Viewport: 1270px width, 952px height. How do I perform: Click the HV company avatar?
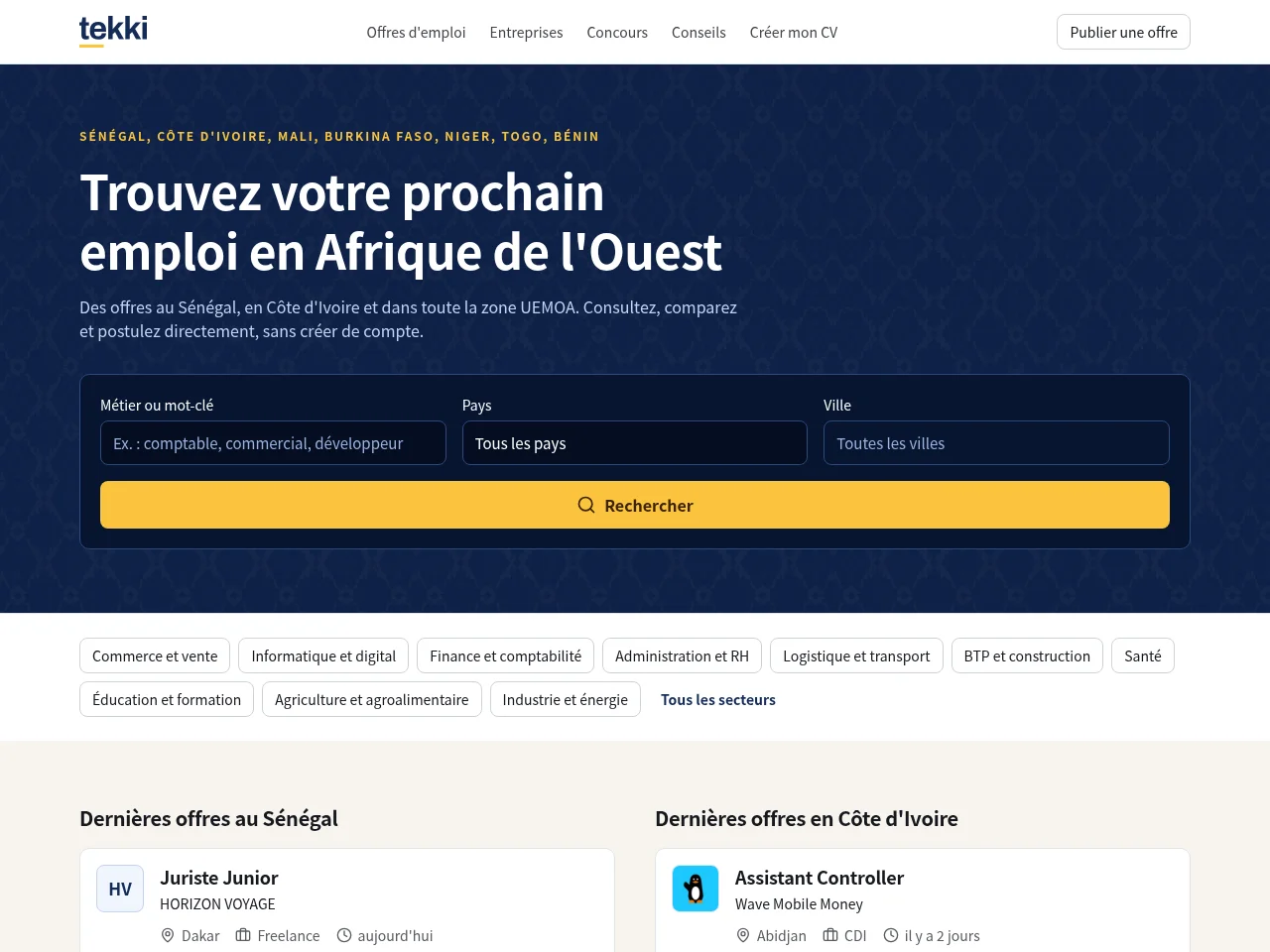point(120,889)
